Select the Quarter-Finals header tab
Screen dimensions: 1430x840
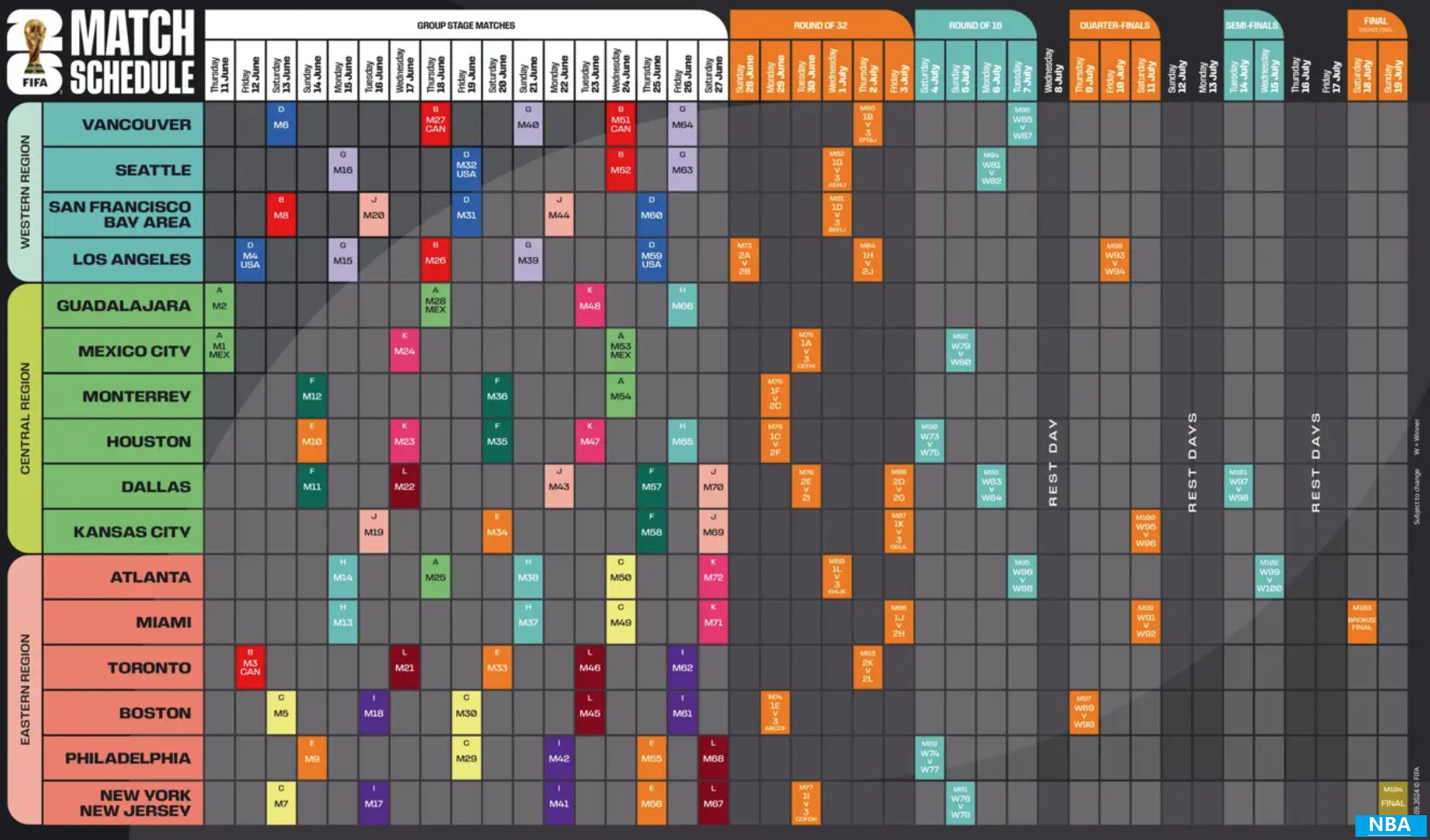click(1114, 25)
